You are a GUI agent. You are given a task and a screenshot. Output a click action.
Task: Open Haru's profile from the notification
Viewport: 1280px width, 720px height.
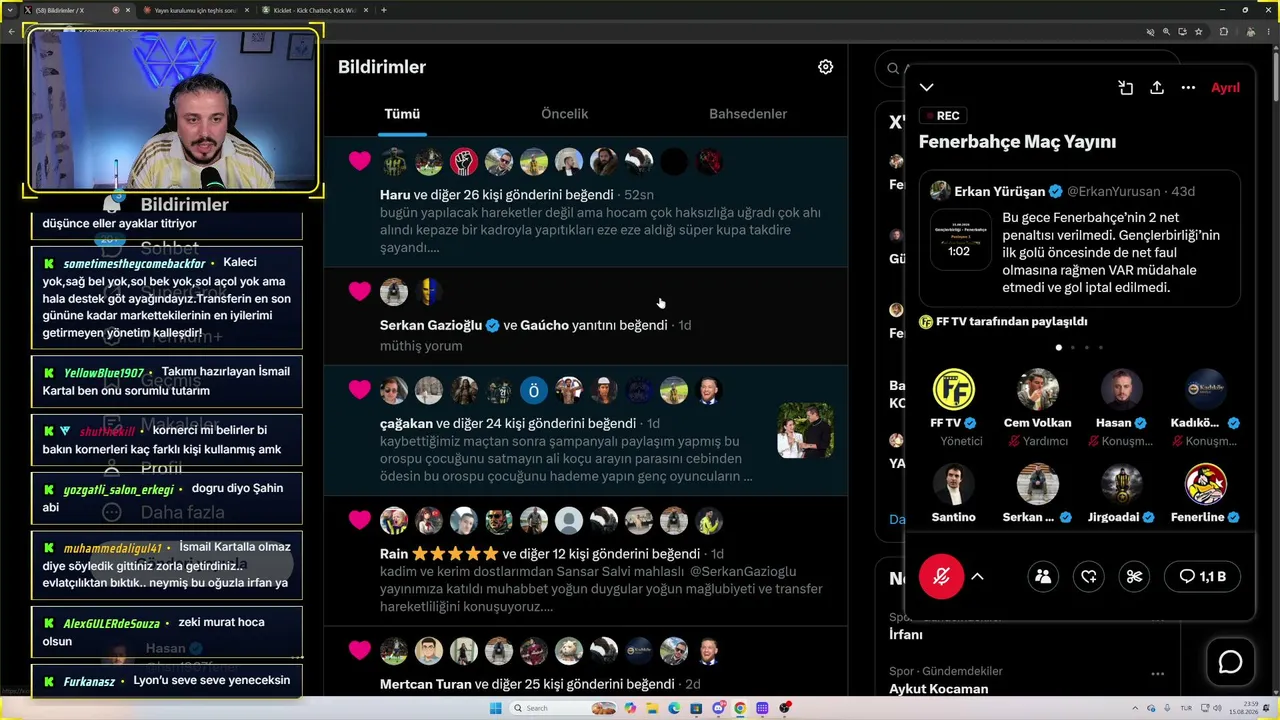pyautogui.click(x=395, y=194)
